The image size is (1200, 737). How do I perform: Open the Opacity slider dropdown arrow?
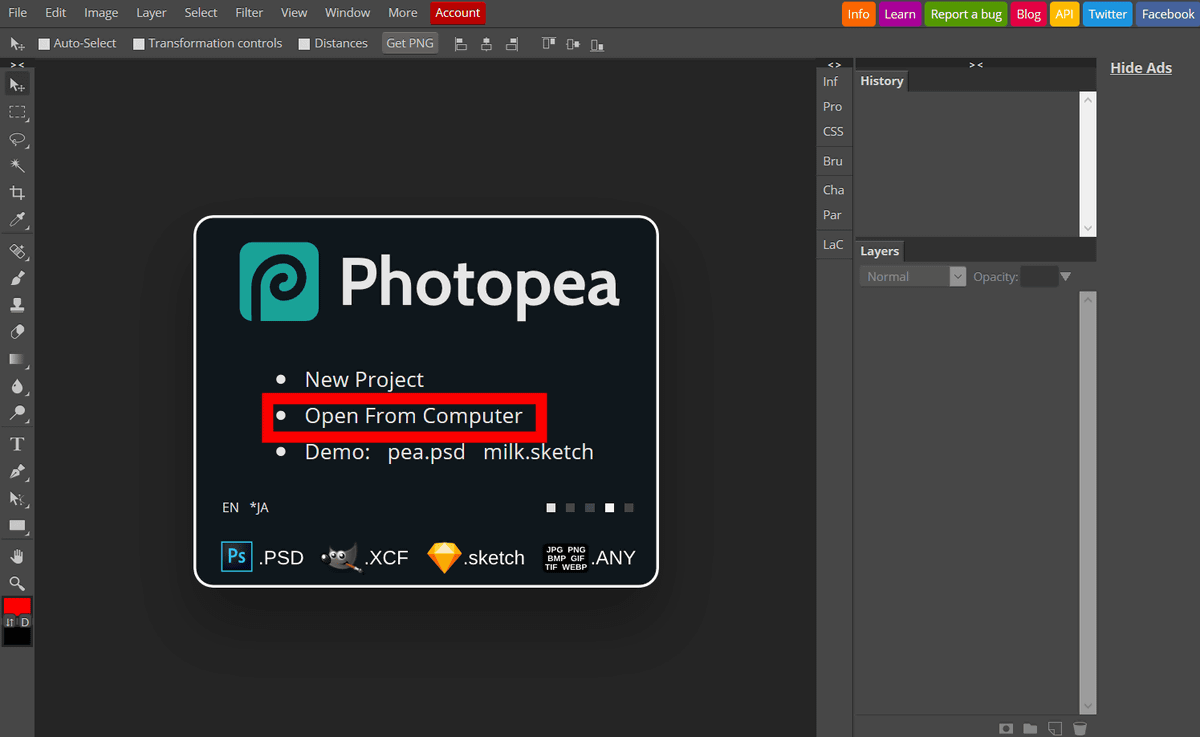click(x=1065, y=277)
